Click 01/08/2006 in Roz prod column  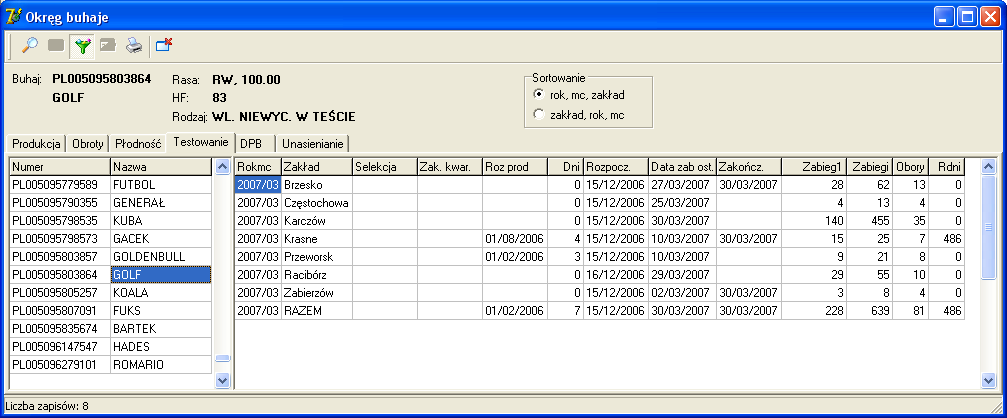point(515,239)
